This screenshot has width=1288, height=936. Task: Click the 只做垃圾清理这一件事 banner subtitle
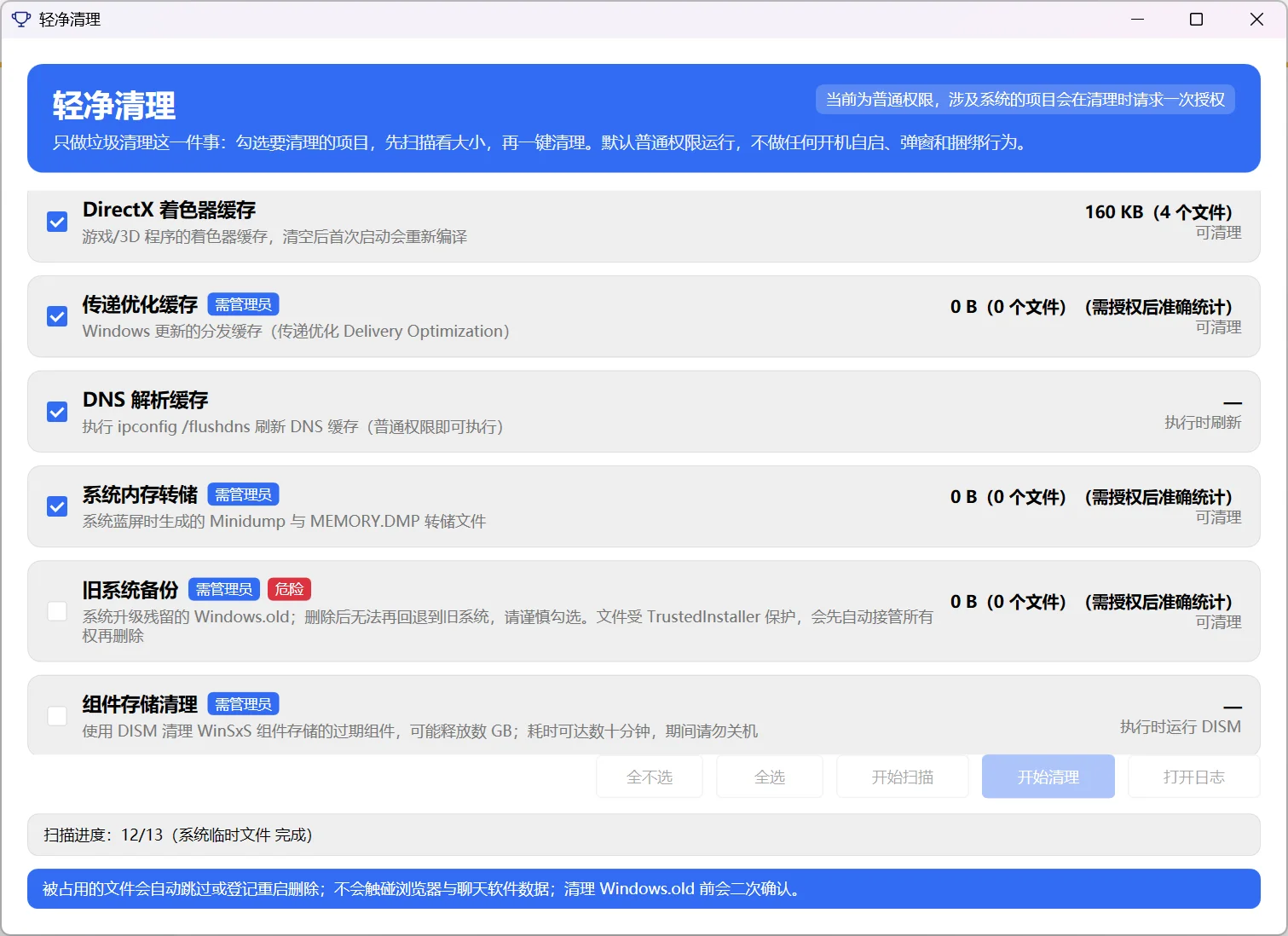[540, 142]
